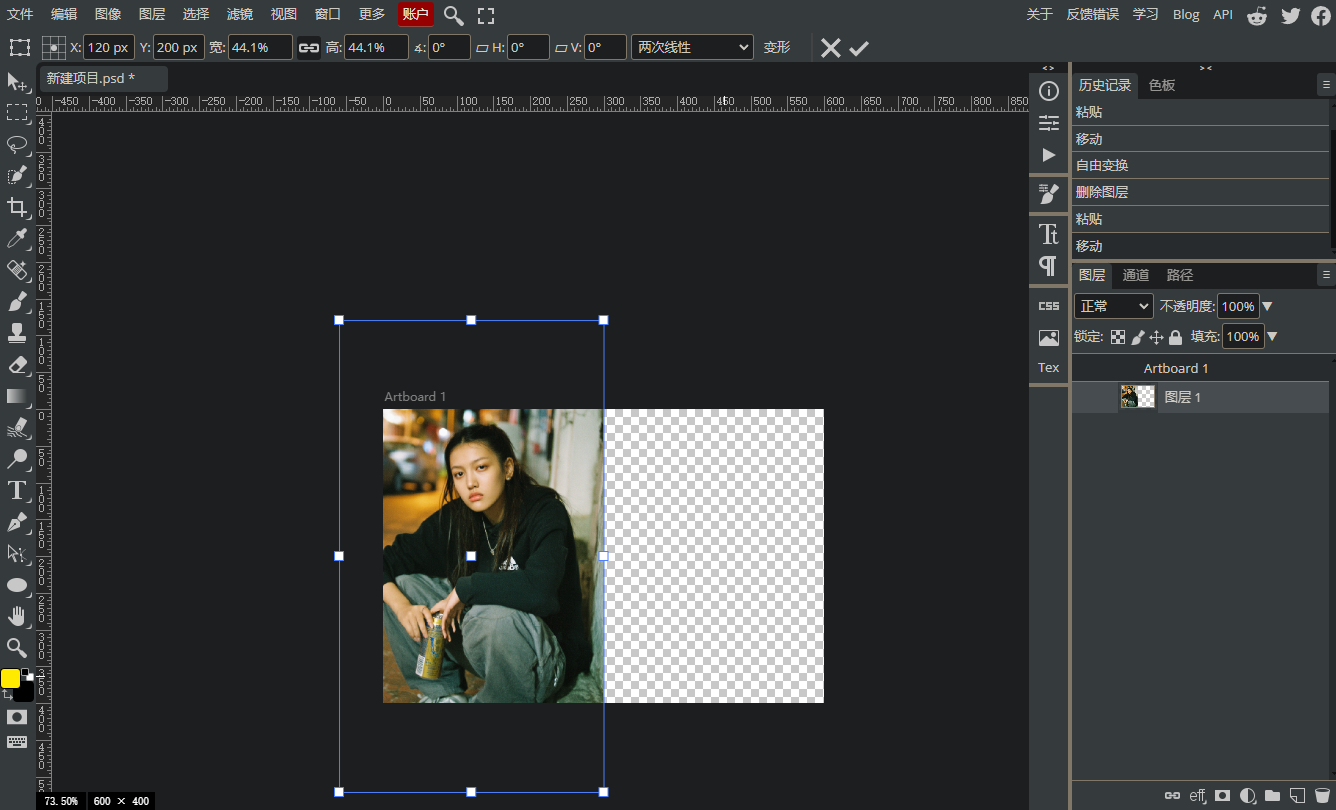Switch to the 路径 tab

click(1180, 275)
